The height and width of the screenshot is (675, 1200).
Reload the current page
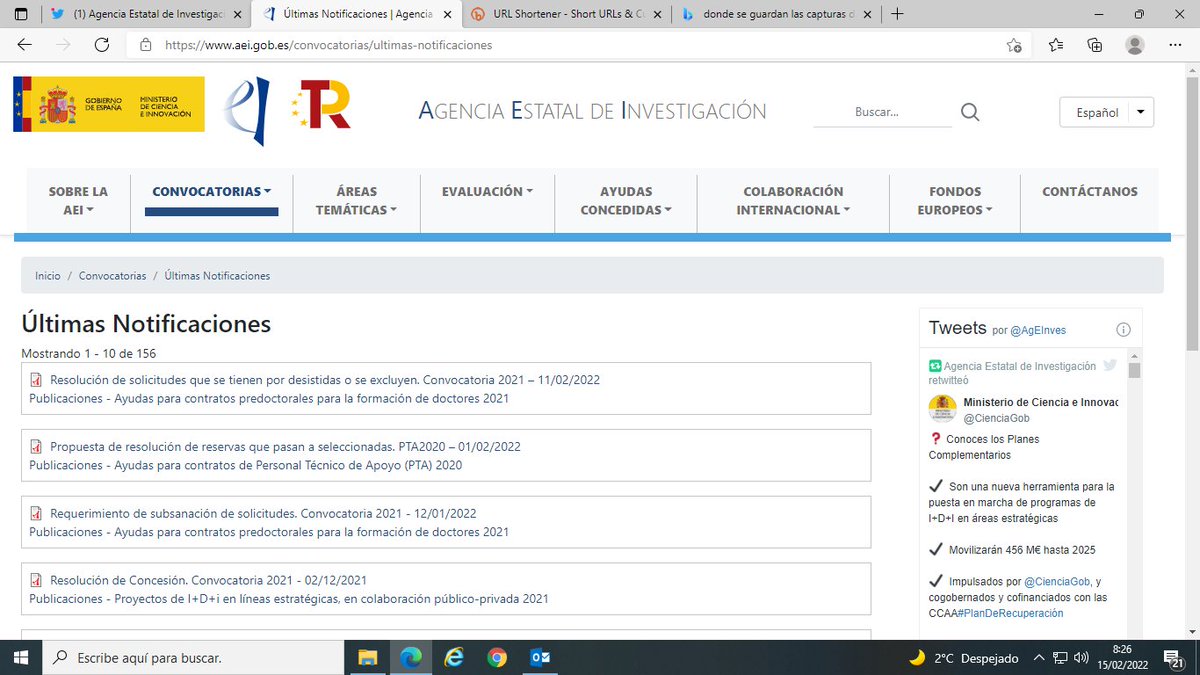pos(101,45)
